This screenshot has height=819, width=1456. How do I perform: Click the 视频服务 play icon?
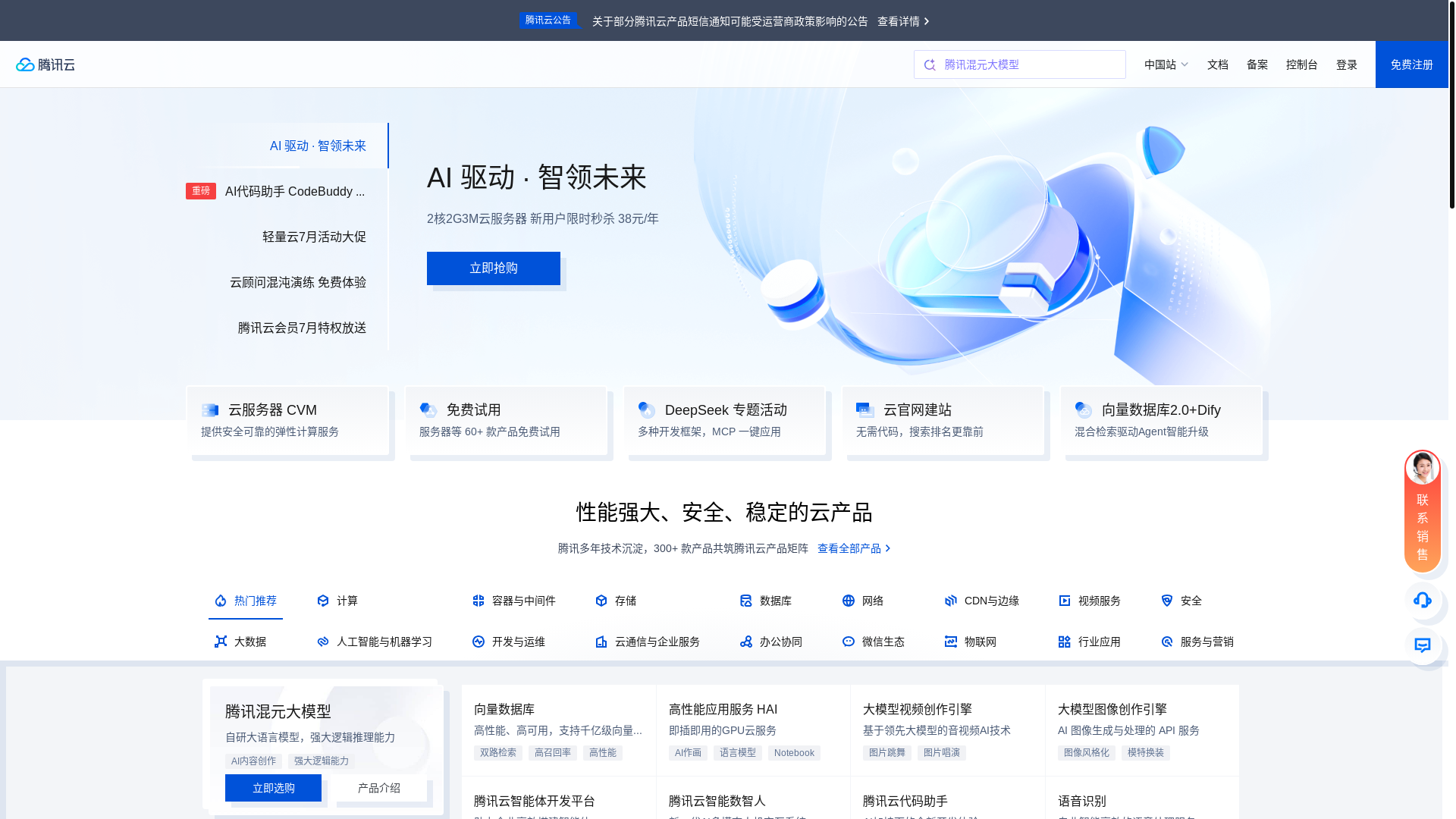[x=1065, y=601]
